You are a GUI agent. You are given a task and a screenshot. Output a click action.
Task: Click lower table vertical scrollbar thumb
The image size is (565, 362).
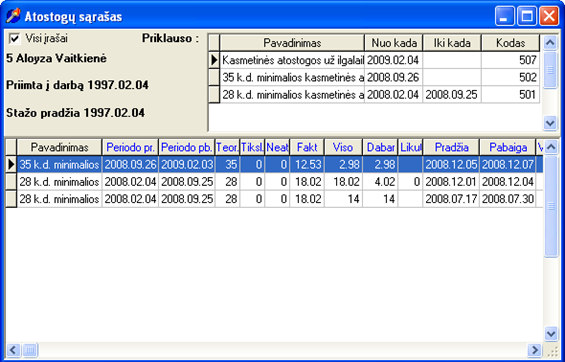click(551, 206)
